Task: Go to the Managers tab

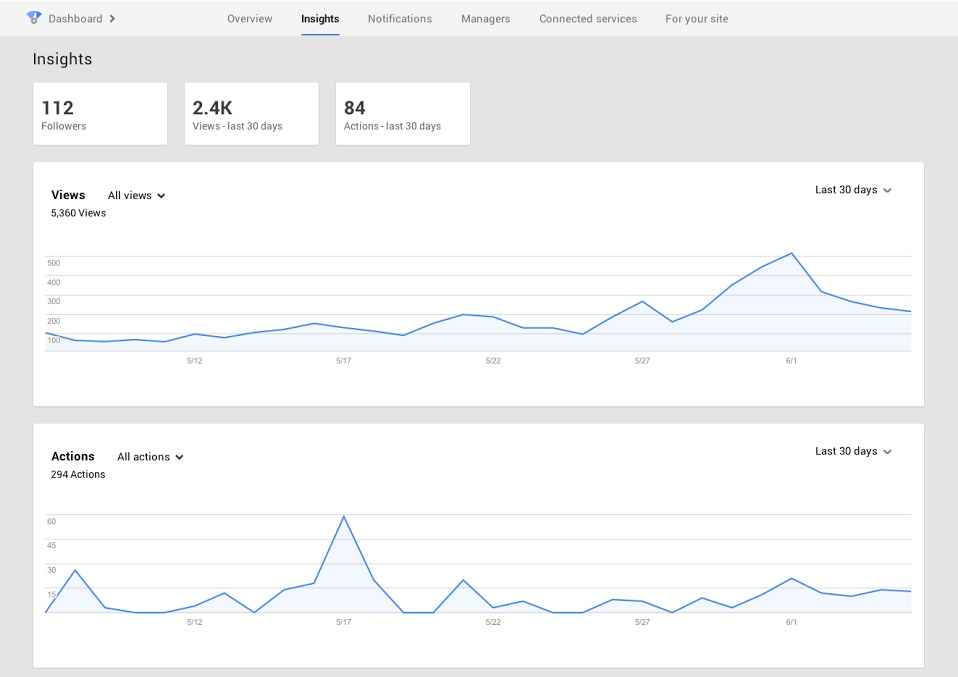Action: (x=485, y=19)
